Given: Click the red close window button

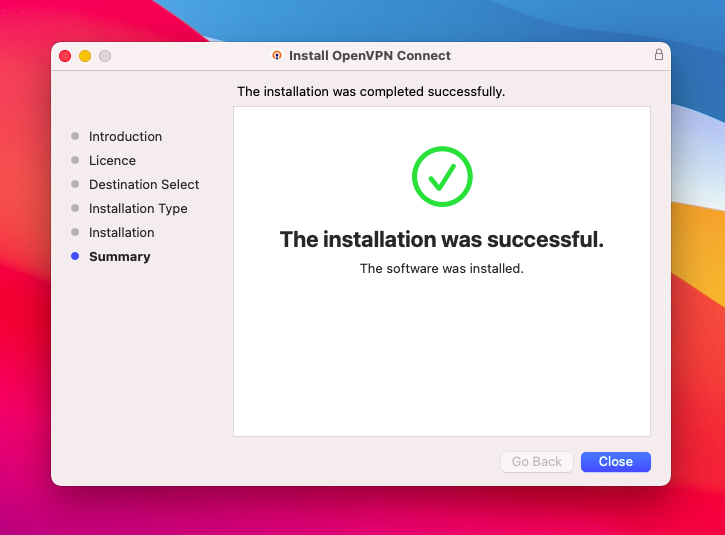Looking at the screenshot, I should [x=65, y=56].
